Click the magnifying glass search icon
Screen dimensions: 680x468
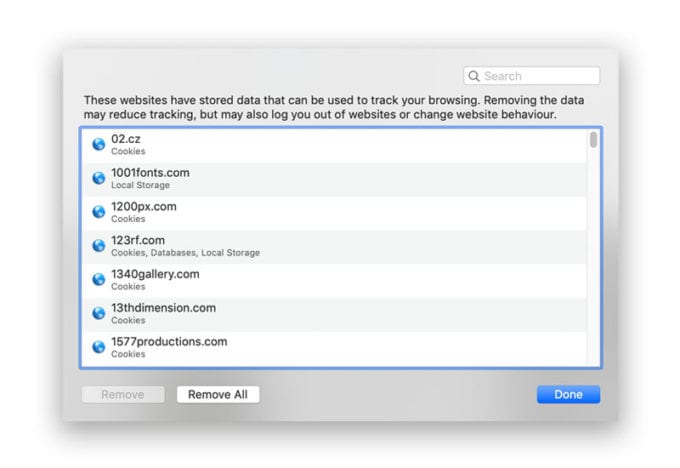click(474, 76)
